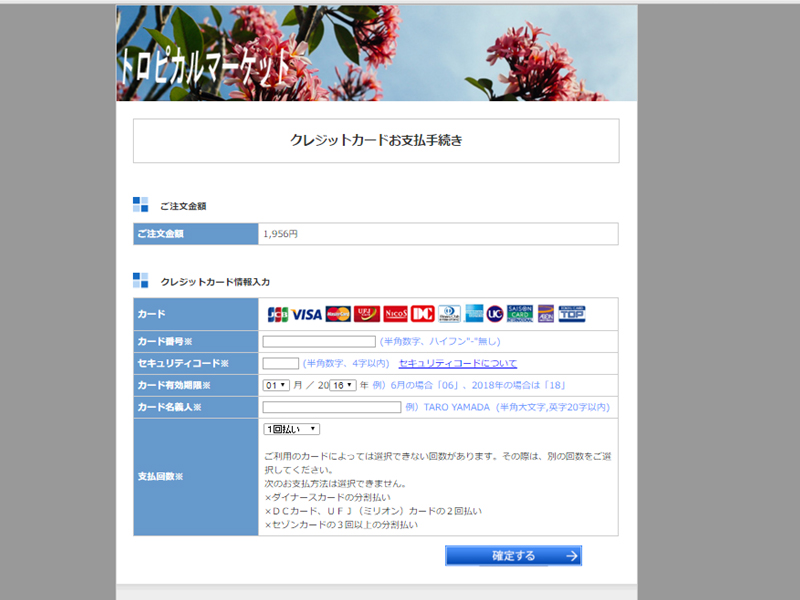Click the ×ダイナースカードの分割払い note
This screenshot has height=600, width=800.
(328, 497)
